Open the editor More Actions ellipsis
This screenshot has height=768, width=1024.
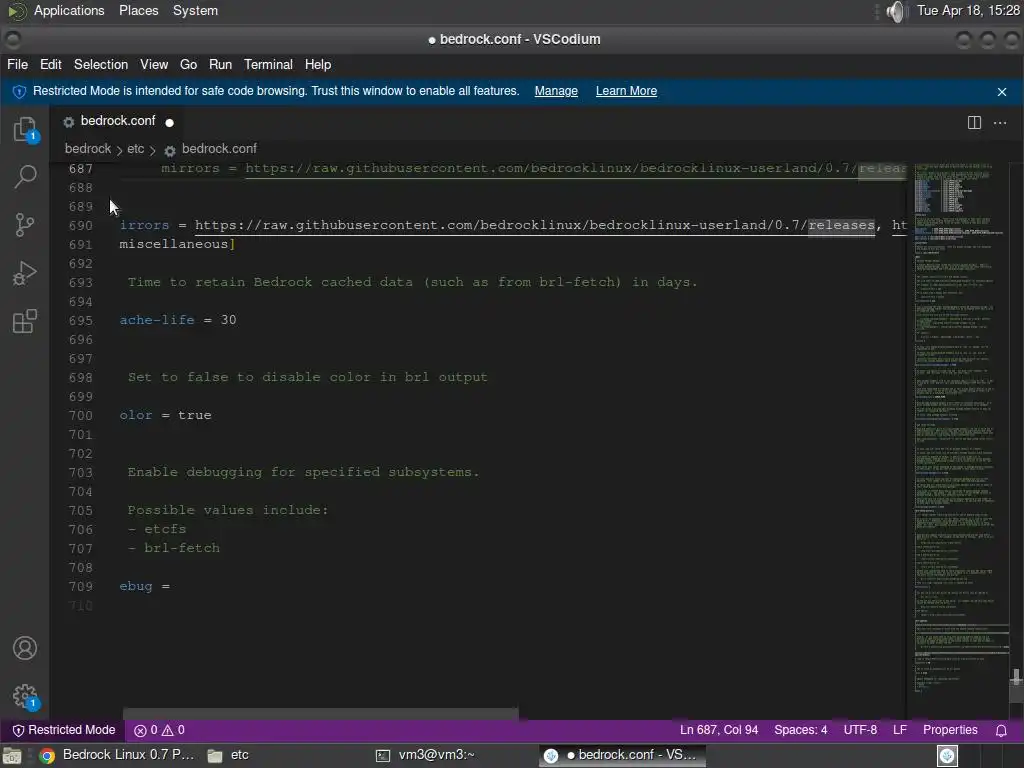(x=1000, y=123)
